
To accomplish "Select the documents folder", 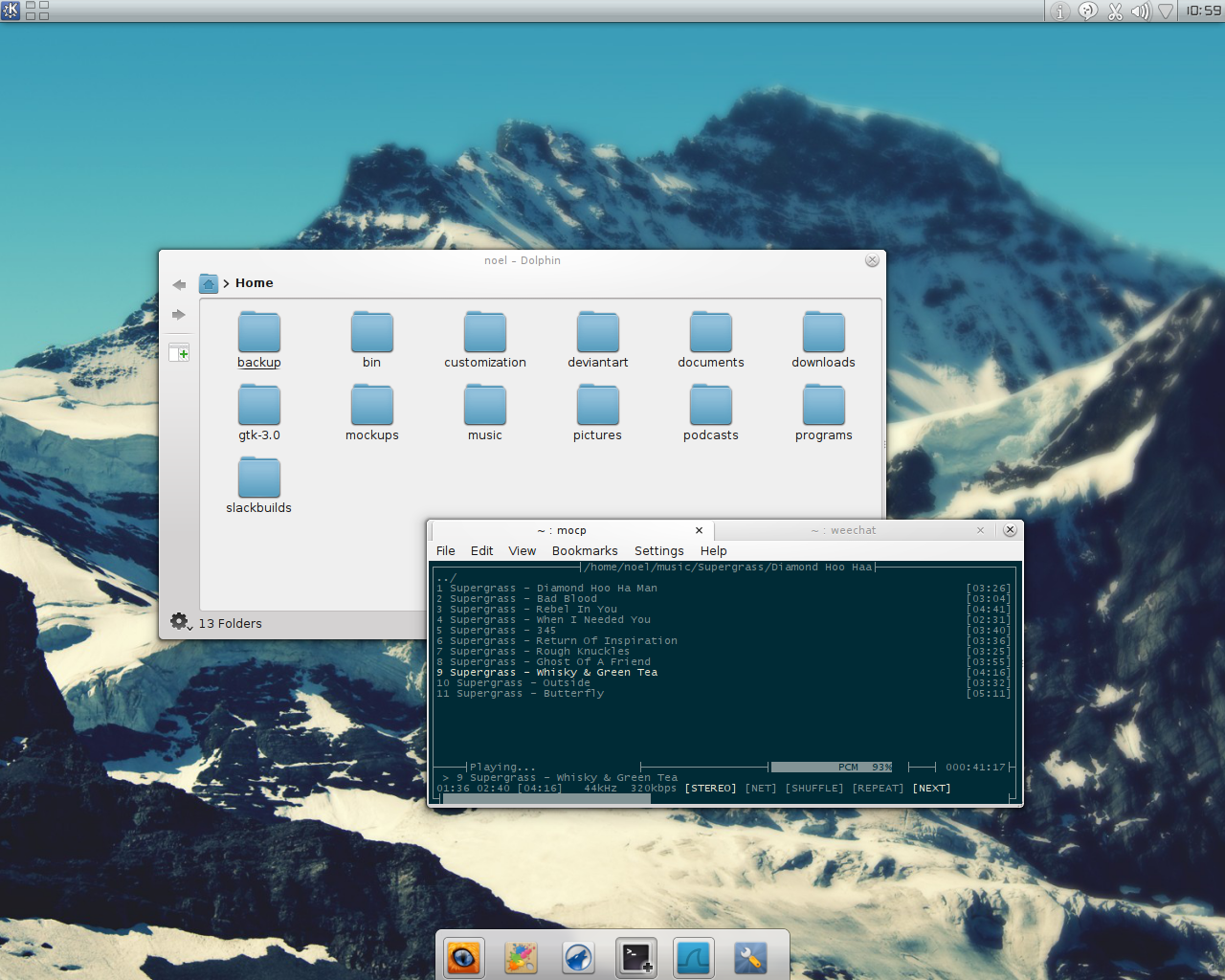I will point(711,341).
